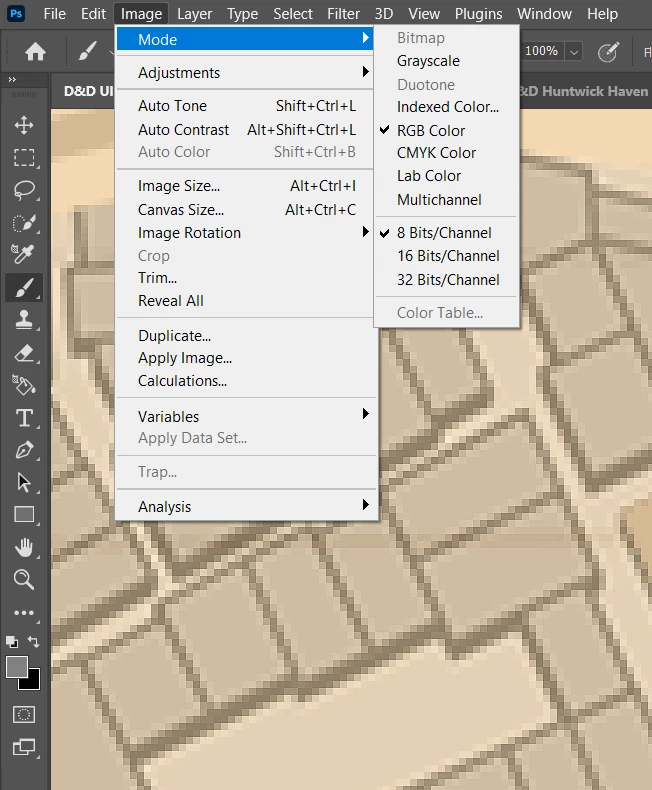Switch to the D&D Huntwick Haven document tab
Screen dimensions: 652x790
pyautogui.click(x=584, y=91)
